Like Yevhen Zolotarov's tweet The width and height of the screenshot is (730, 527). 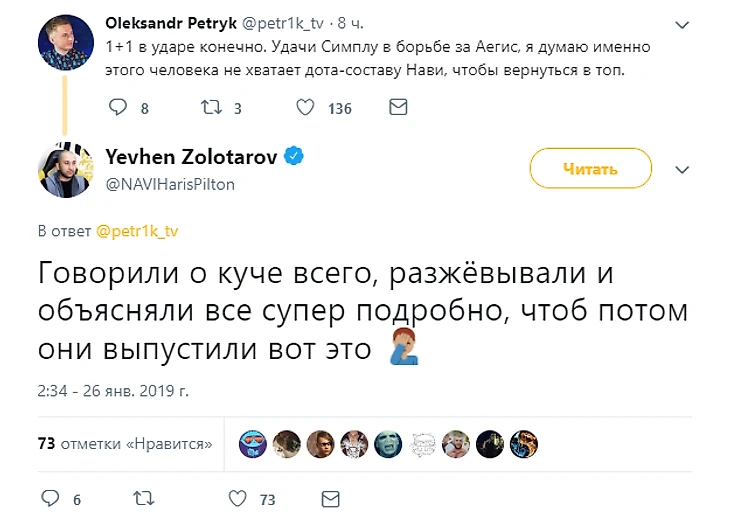coord(238,498)
